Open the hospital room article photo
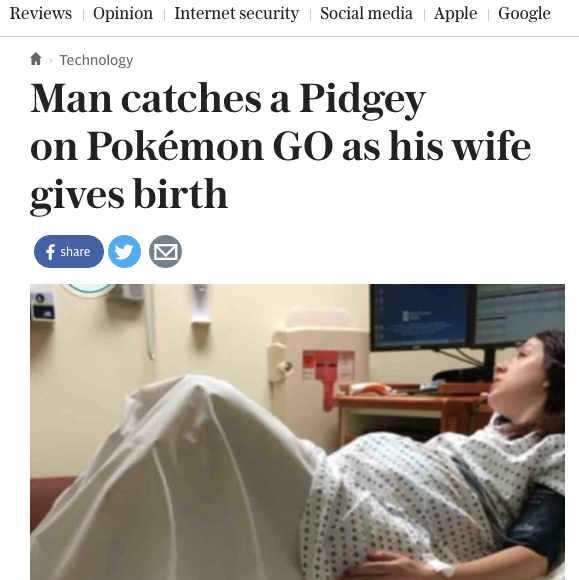This screenshot has height=580, width=579. pyautogui.click(x=297, y=432)
